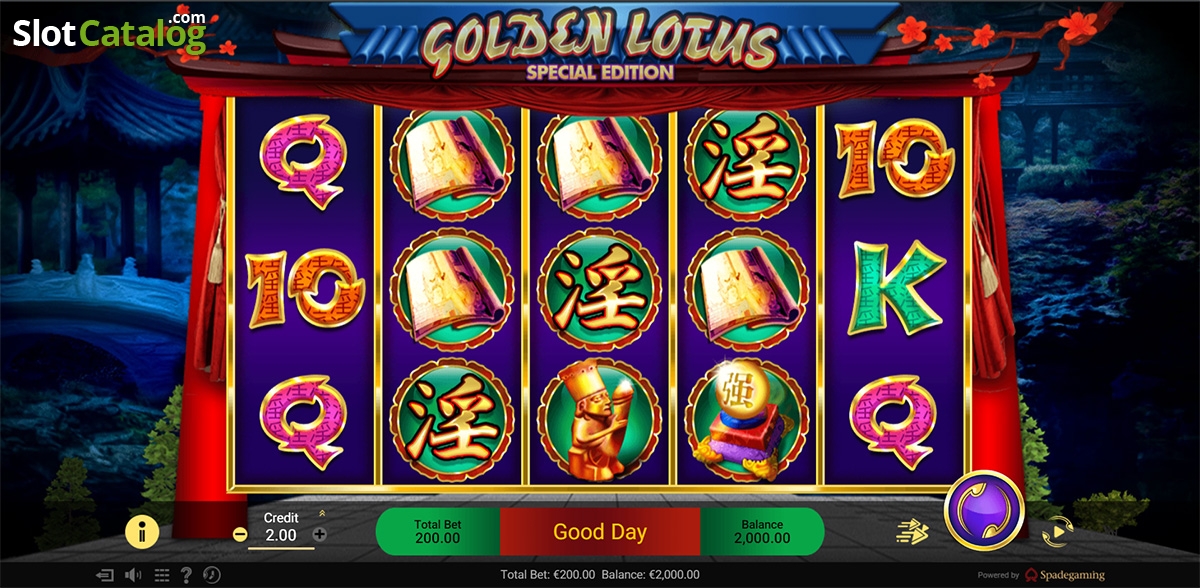Viewport: 1200px width, 588px height.
Task: Decrease credit with the minus button
Action: pos(240,535)
